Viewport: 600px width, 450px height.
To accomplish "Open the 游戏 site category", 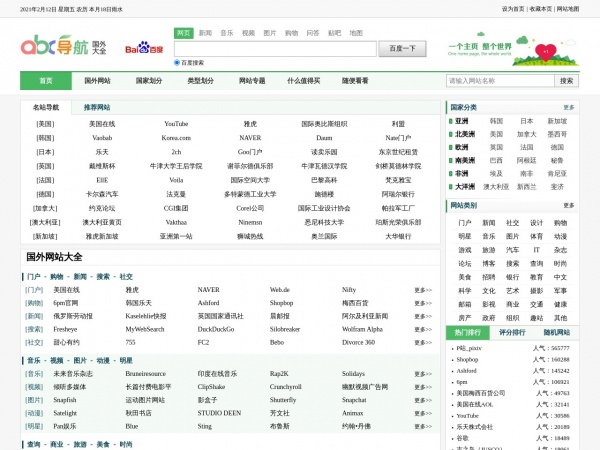I will [465, 250].
